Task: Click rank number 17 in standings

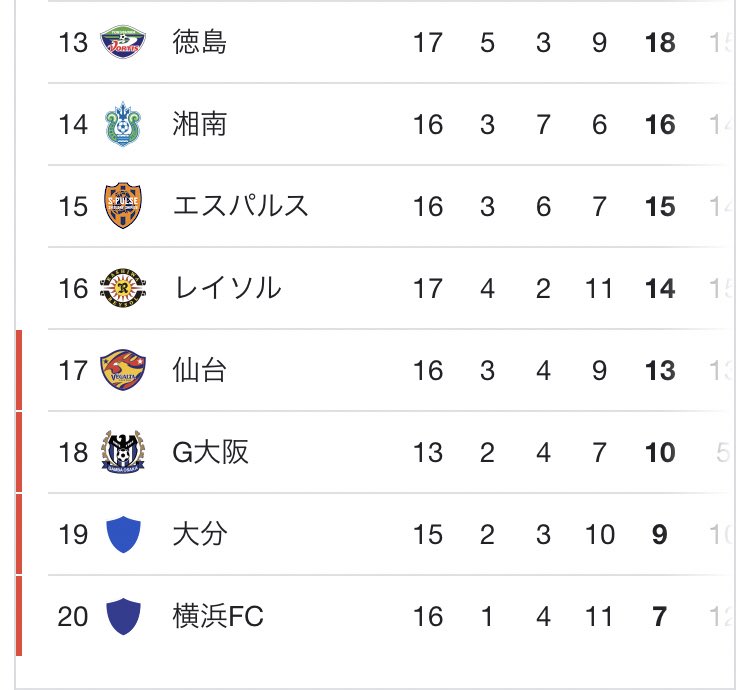Action: coord(73,371)
